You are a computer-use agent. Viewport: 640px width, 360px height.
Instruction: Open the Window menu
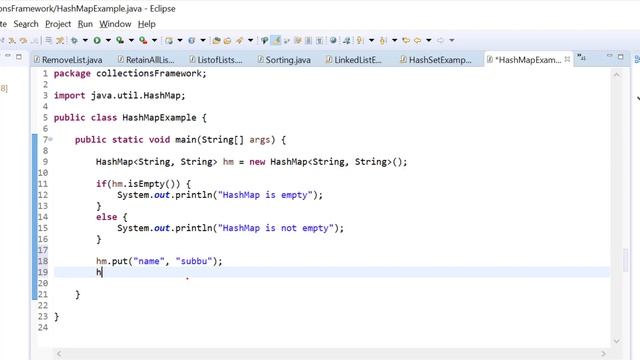point(115,24)
